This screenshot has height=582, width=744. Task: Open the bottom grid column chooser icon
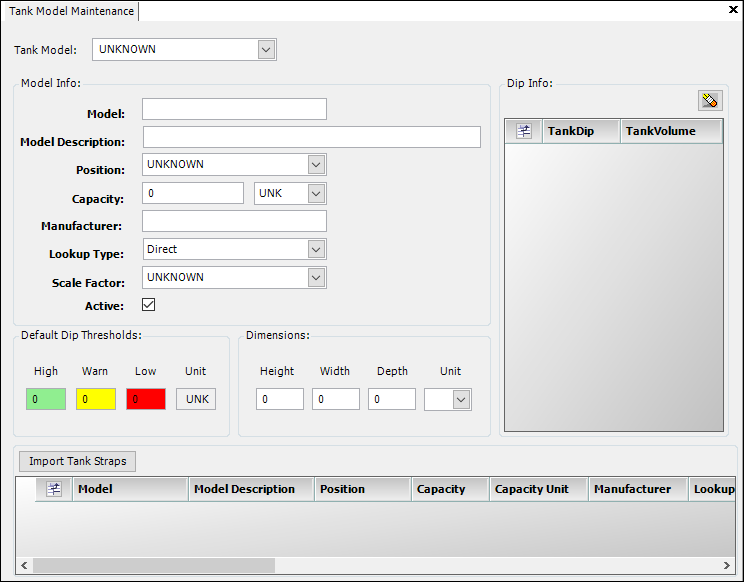pos(54,489)
